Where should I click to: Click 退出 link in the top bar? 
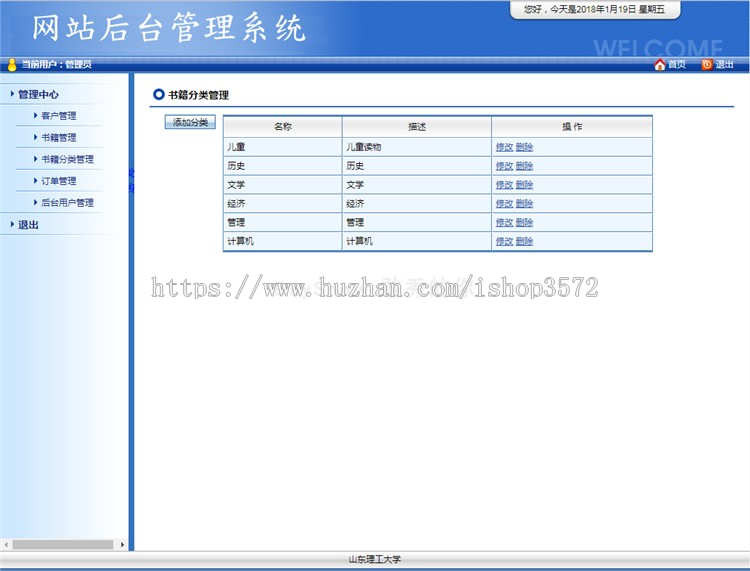[x=724, y=65]
